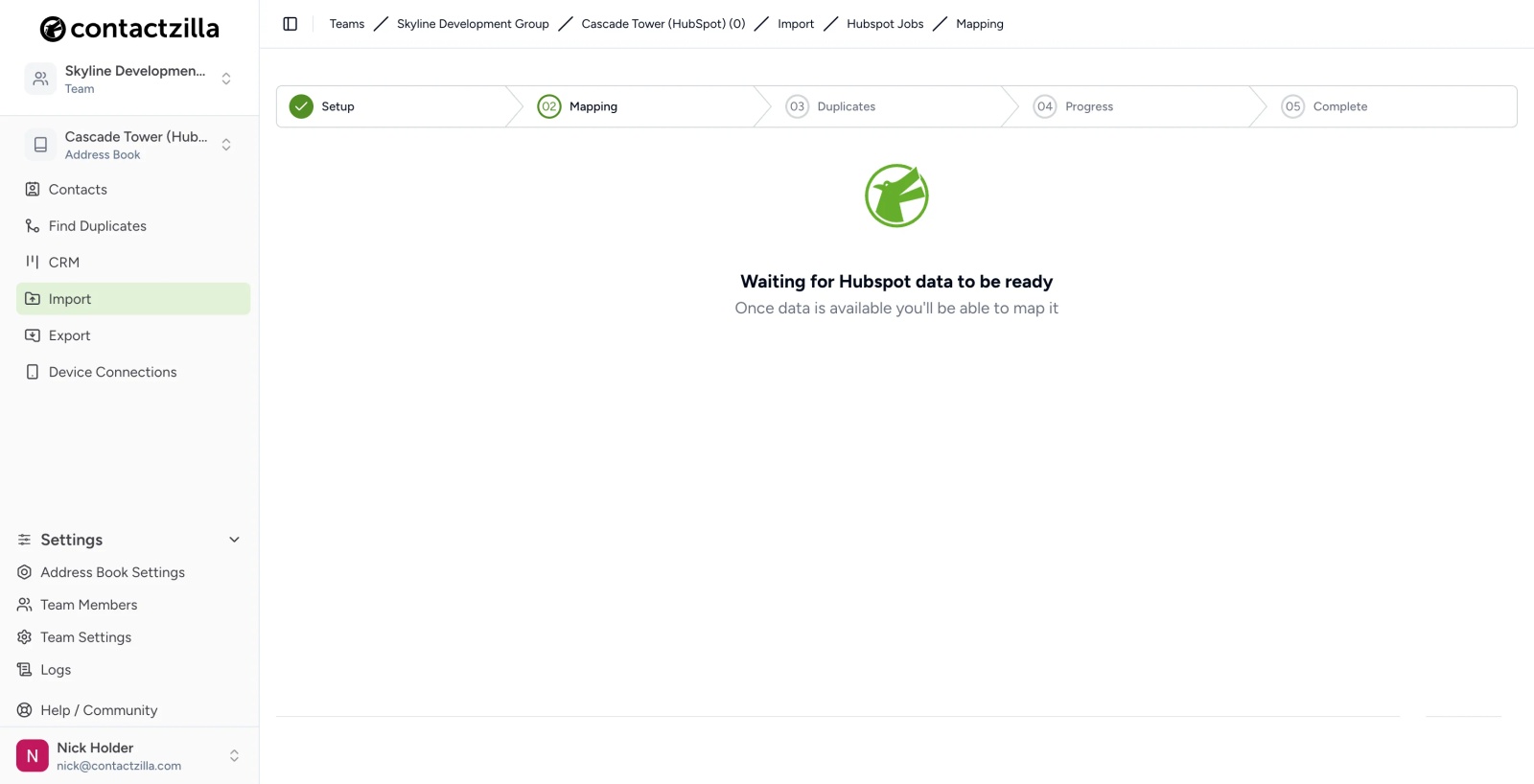Click 'Once data is available' subtitle text
The image size is (1534, 784).
tap(896, 309)
